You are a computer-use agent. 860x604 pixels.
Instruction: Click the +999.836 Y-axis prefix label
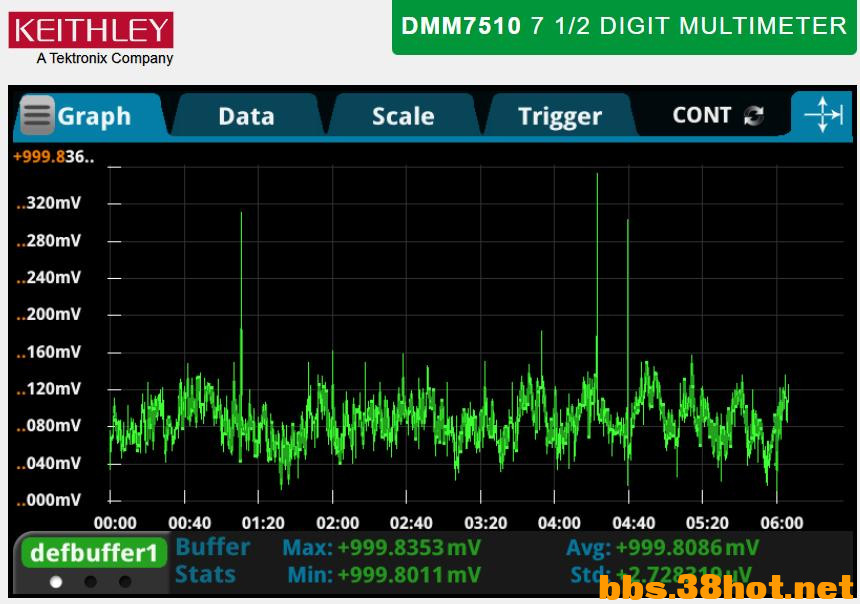[54, 156]
